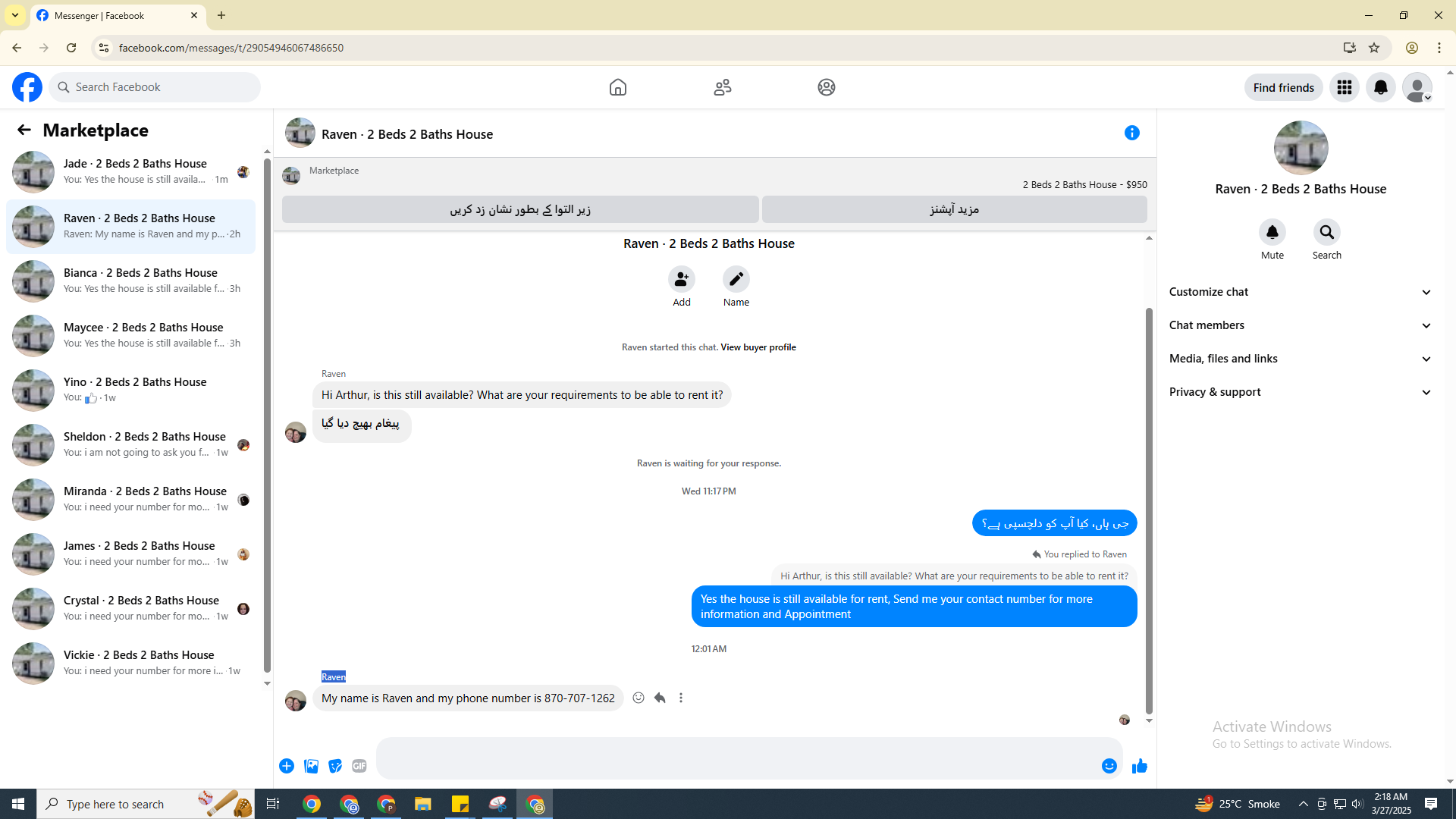Reply to Raven's phone number message

point(660,698)
